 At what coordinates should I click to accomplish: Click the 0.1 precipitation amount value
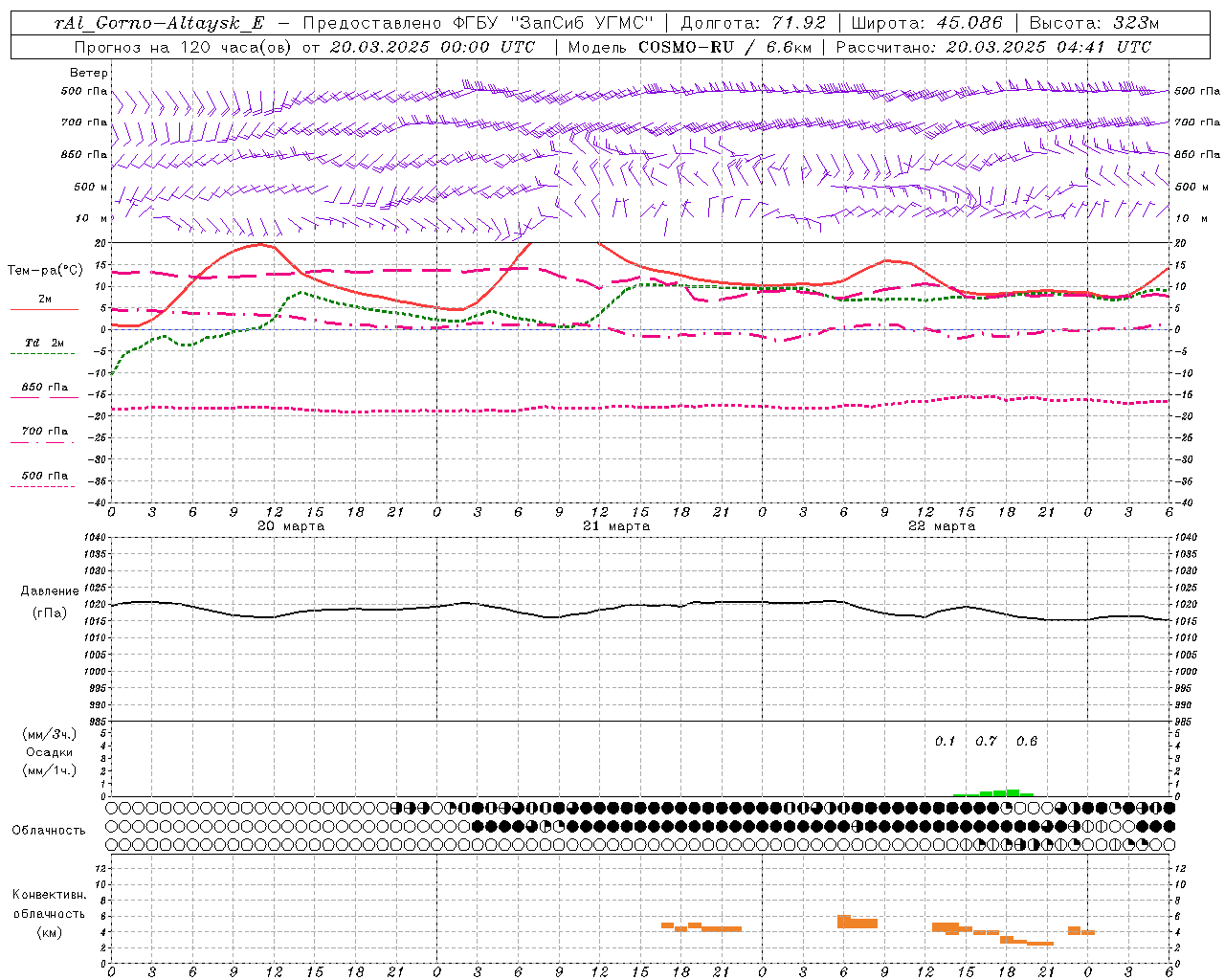[x=945, y=742]
